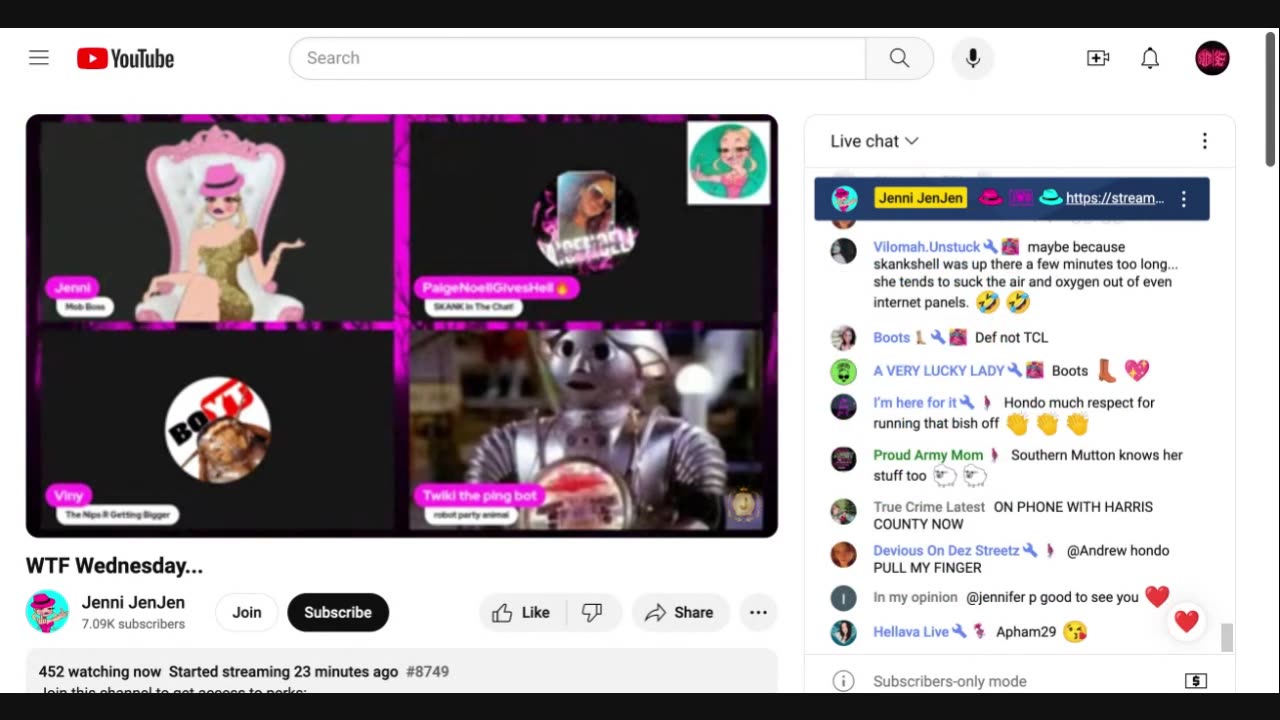Click 7.09K subscribers text
This screenshot has width=1280, height=720.
(133, 624)
